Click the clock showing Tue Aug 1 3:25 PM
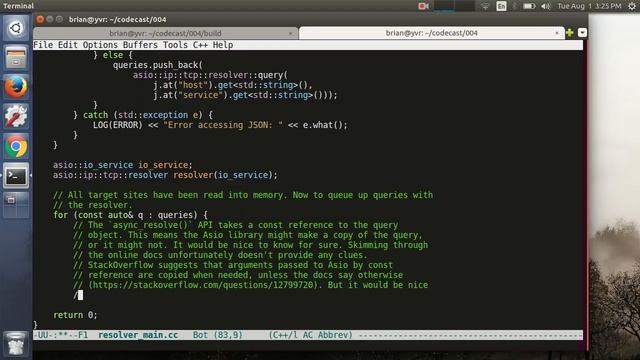Screen dimensions: 640x360 pos(589,6)
